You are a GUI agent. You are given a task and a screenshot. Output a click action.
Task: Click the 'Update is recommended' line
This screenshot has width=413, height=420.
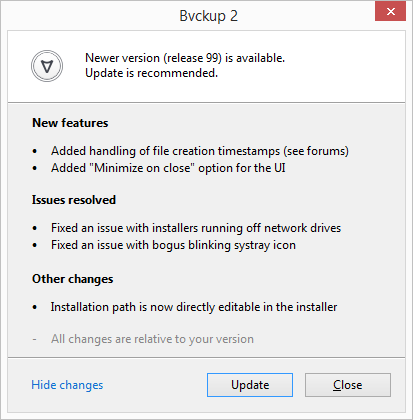point(151,73)
